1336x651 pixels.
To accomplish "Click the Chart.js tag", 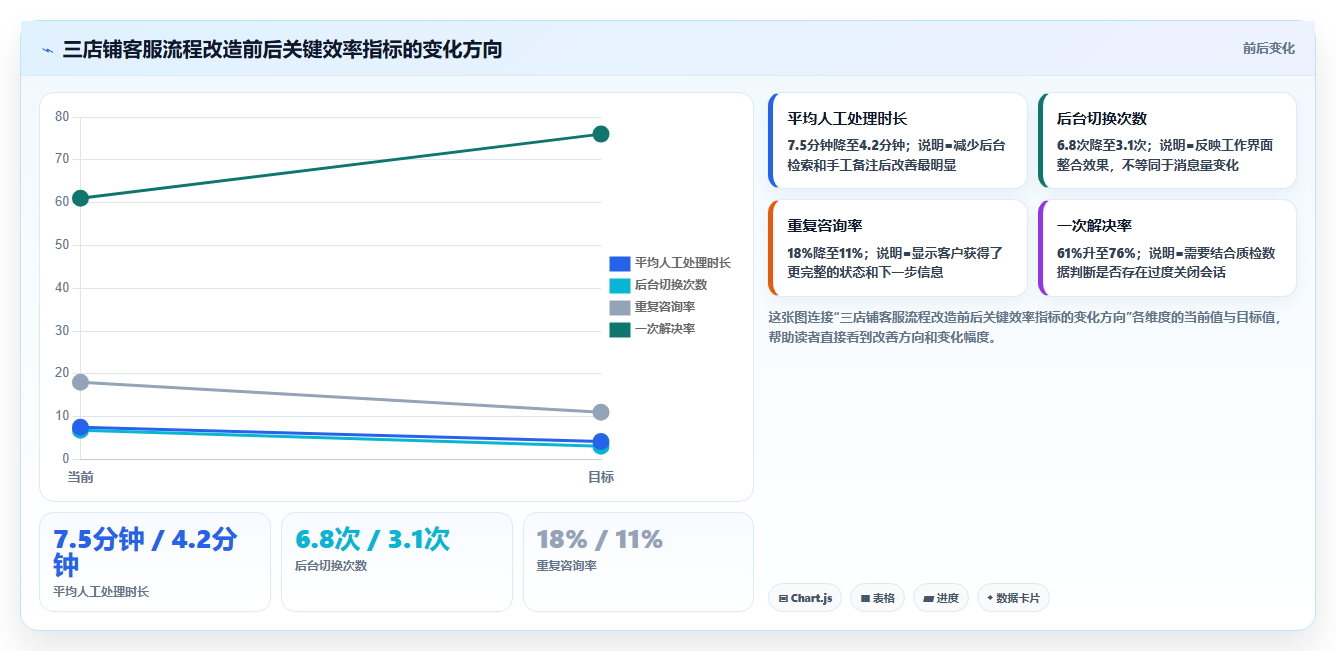I will click(x=805, y=598).
